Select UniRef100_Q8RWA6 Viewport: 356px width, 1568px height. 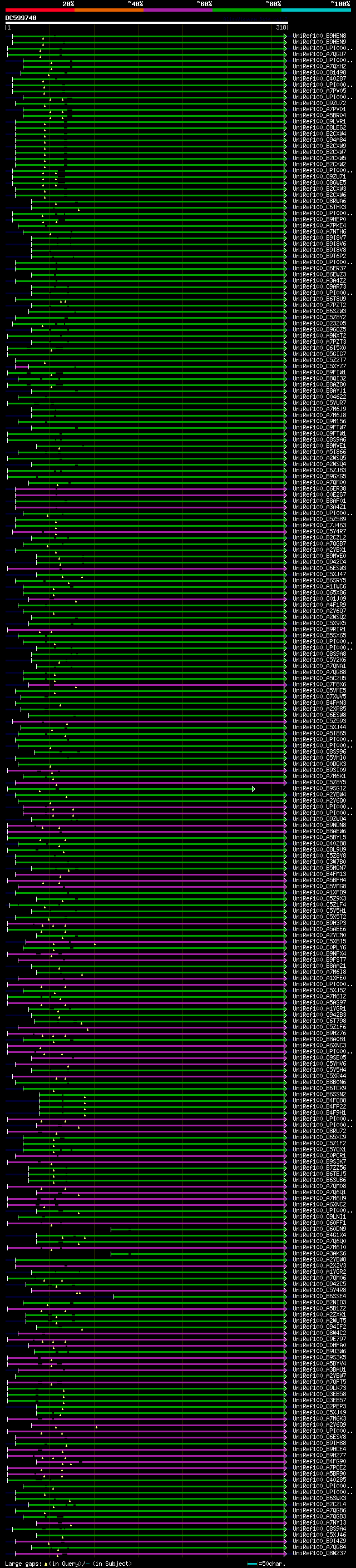319,201
